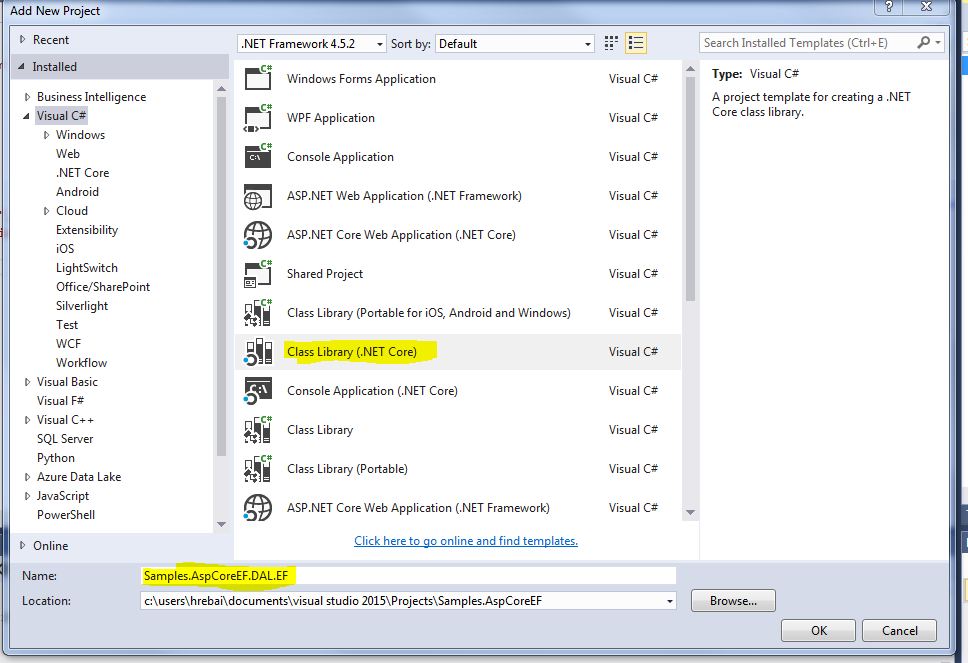Click the Console Application (.NET Core) icon

coord(258,391)
